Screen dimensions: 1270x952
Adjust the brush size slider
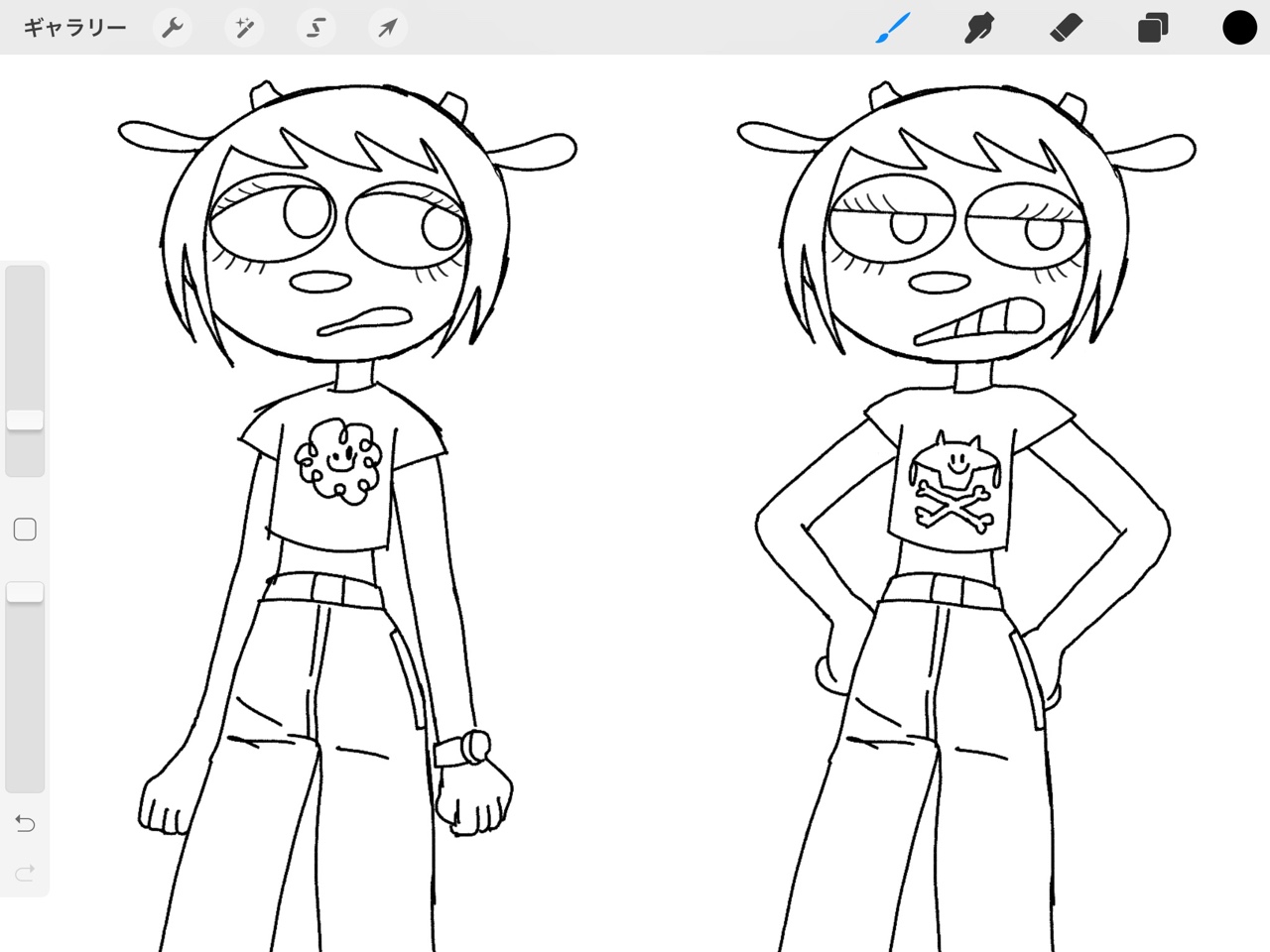click(x=25, y=418)
